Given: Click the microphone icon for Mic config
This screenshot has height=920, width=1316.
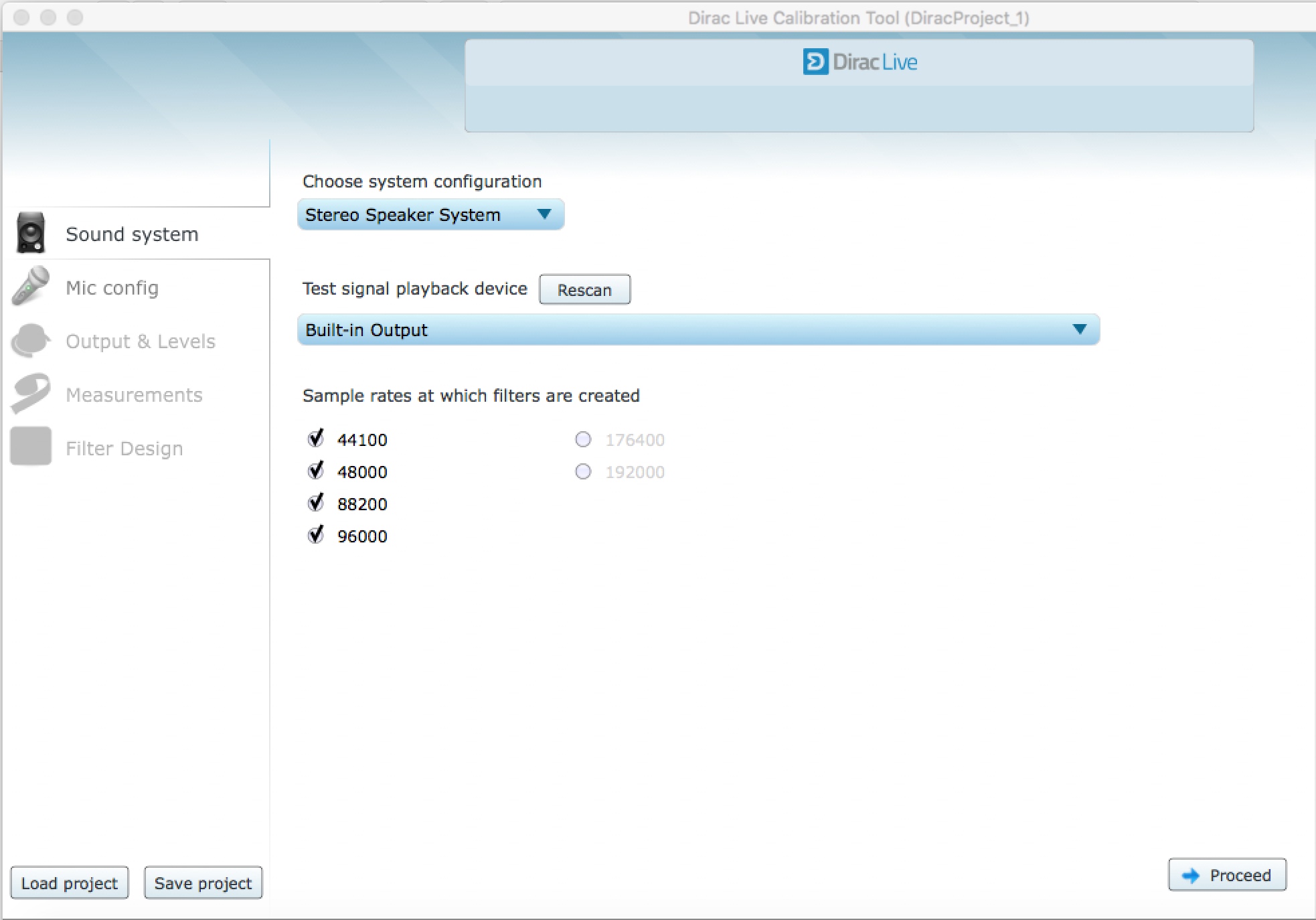Looking at the screenshot, I should (31, 286).
